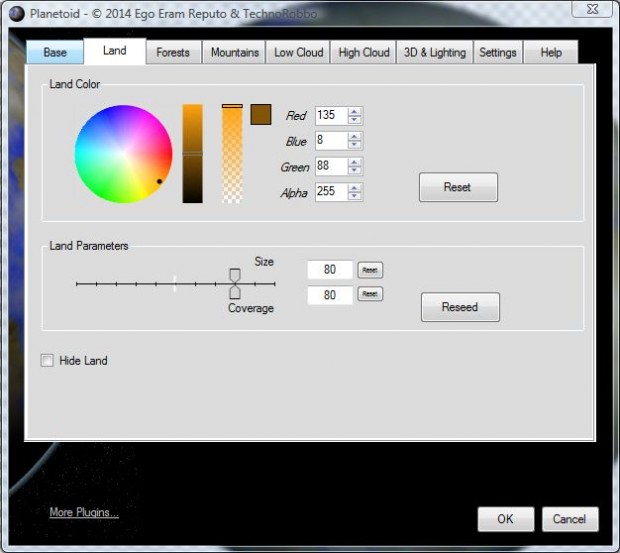
Task: Open the More Plugins link
Action: 84,513
